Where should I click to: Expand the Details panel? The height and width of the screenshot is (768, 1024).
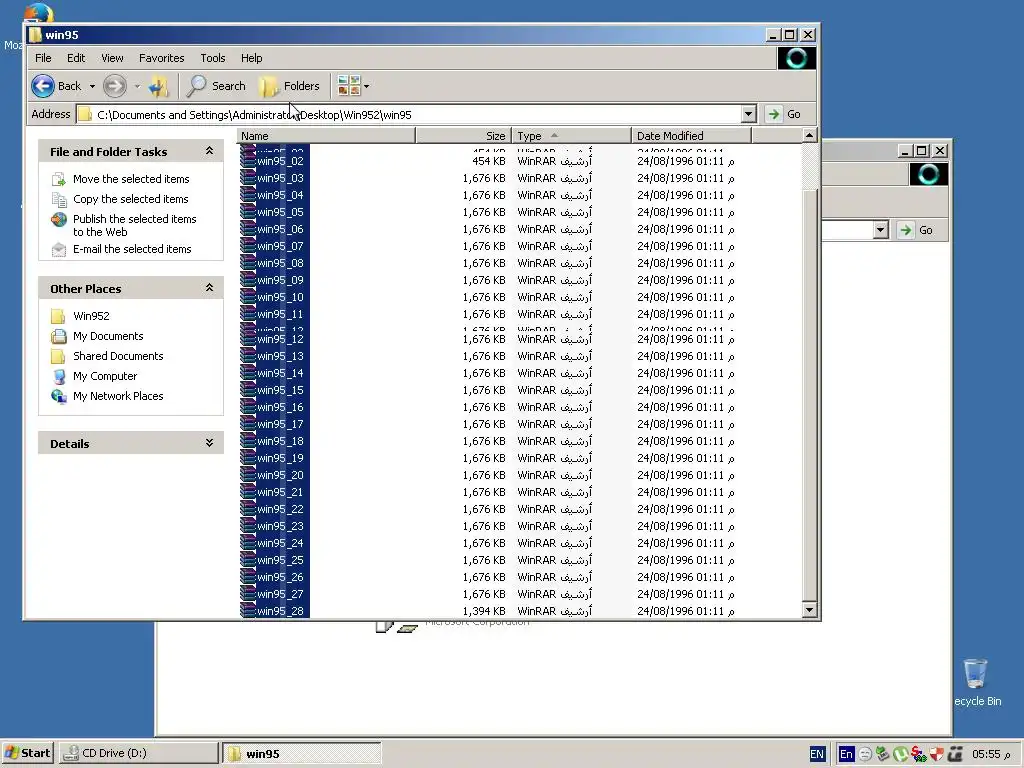209,443
